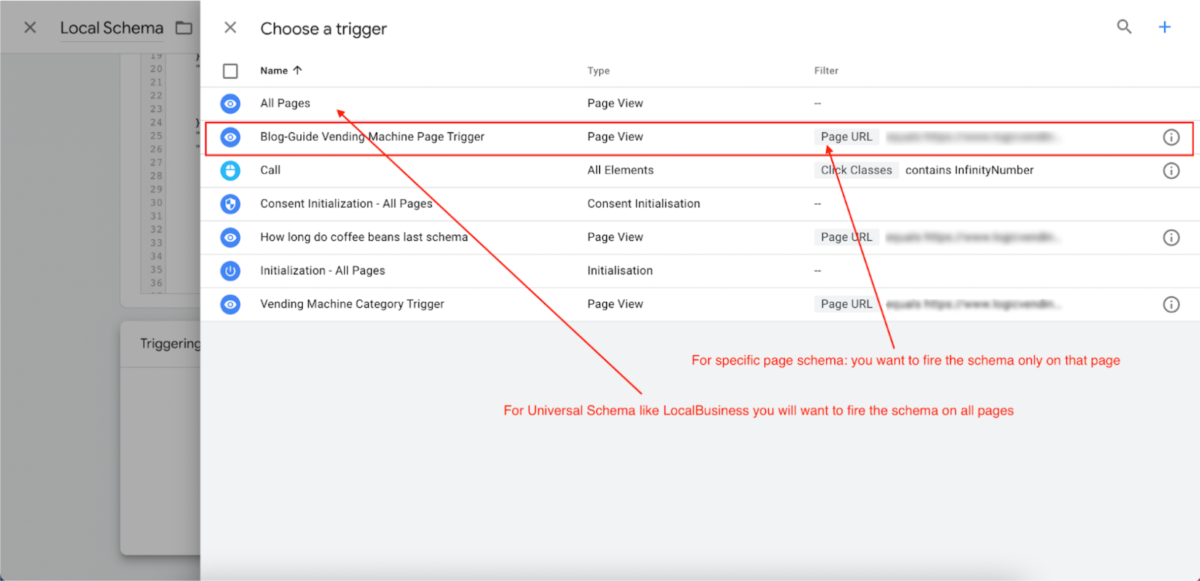Click the Choose a trigger heading
The height and width of the screenshot is (581, 1200).
click(x=323, y=29)
